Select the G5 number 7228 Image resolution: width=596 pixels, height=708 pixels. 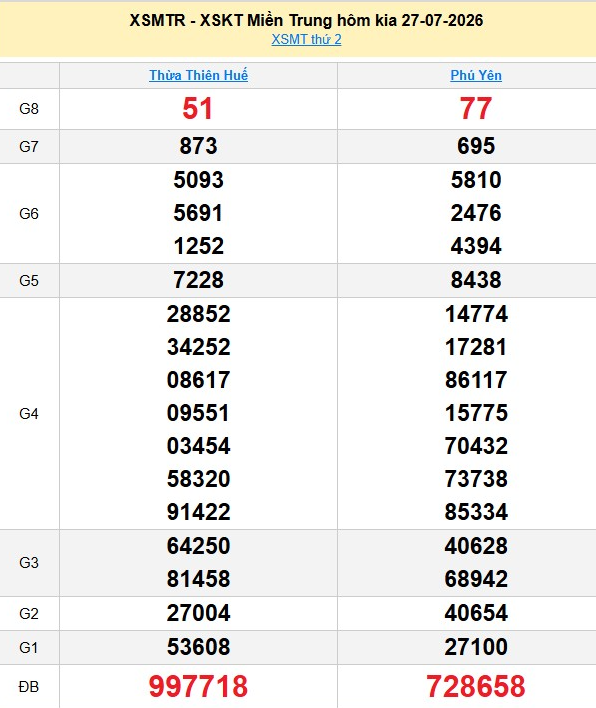[198, 280]
